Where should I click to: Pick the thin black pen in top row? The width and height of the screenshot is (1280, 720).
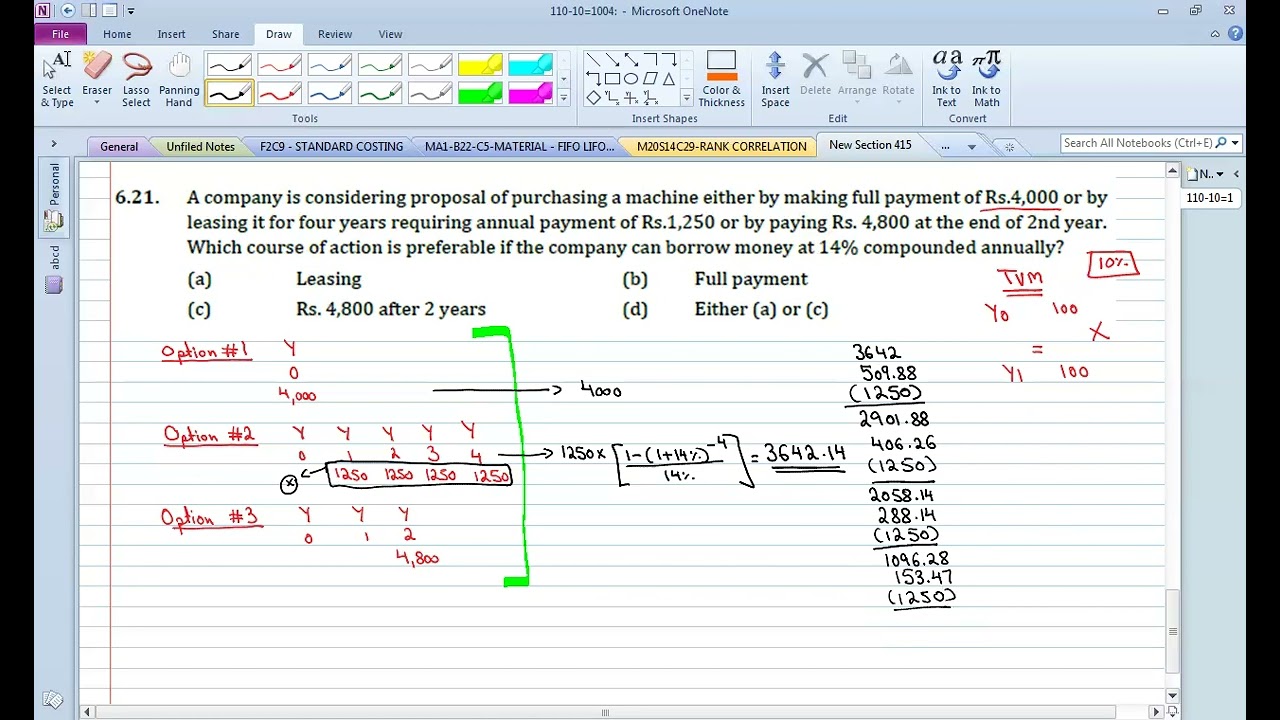[229, 66]
